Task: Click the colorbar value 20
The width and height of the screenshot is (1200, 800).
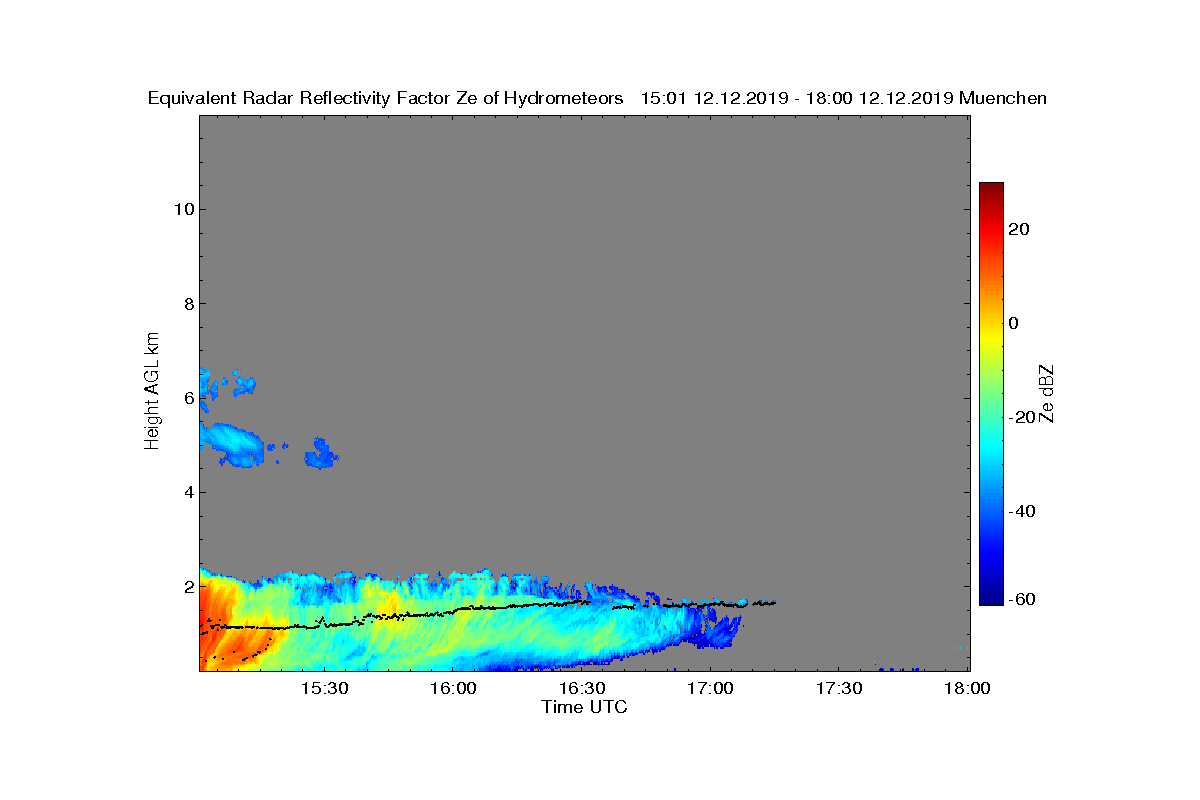Action: 1019,229
